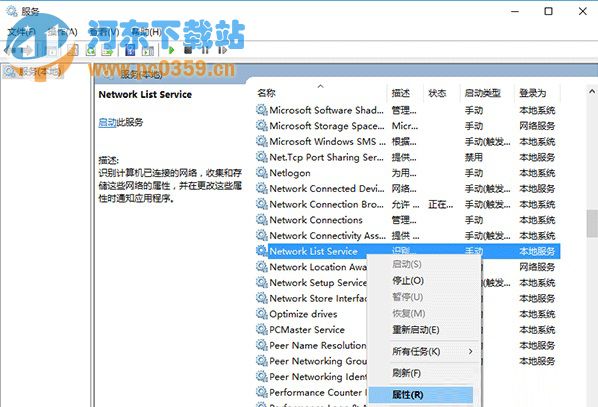Select the Network Store Interface row
The height and width of the screenshot is (407, 598).
312,298
